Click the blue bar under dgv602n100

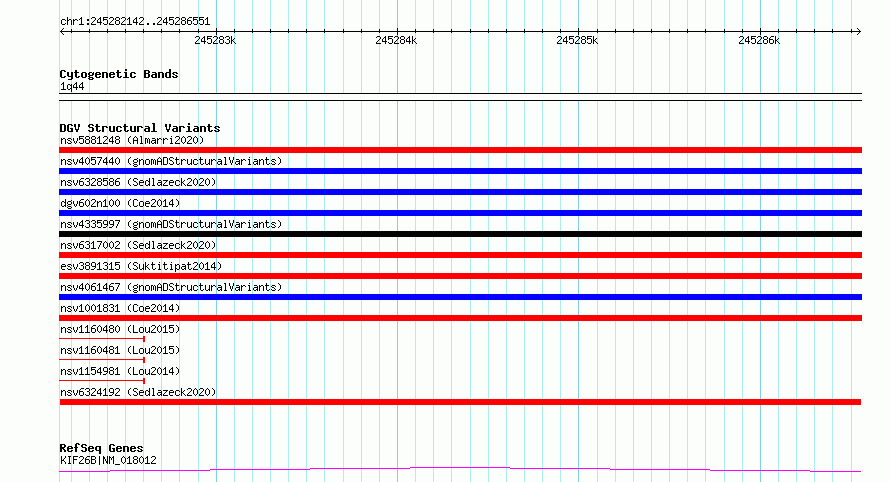[460, 213]
